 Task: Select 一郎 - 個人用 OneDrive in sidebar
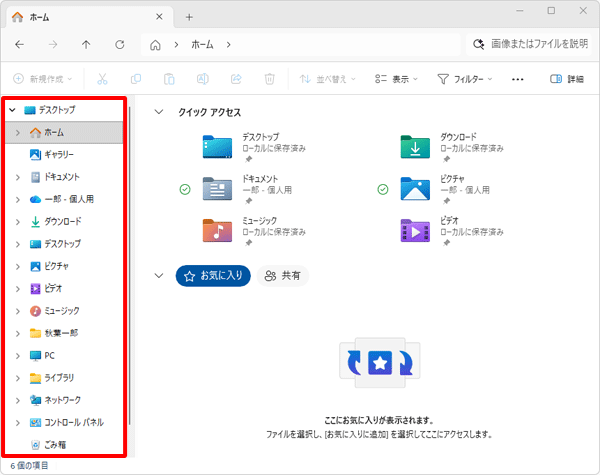[x=69, y=199]
